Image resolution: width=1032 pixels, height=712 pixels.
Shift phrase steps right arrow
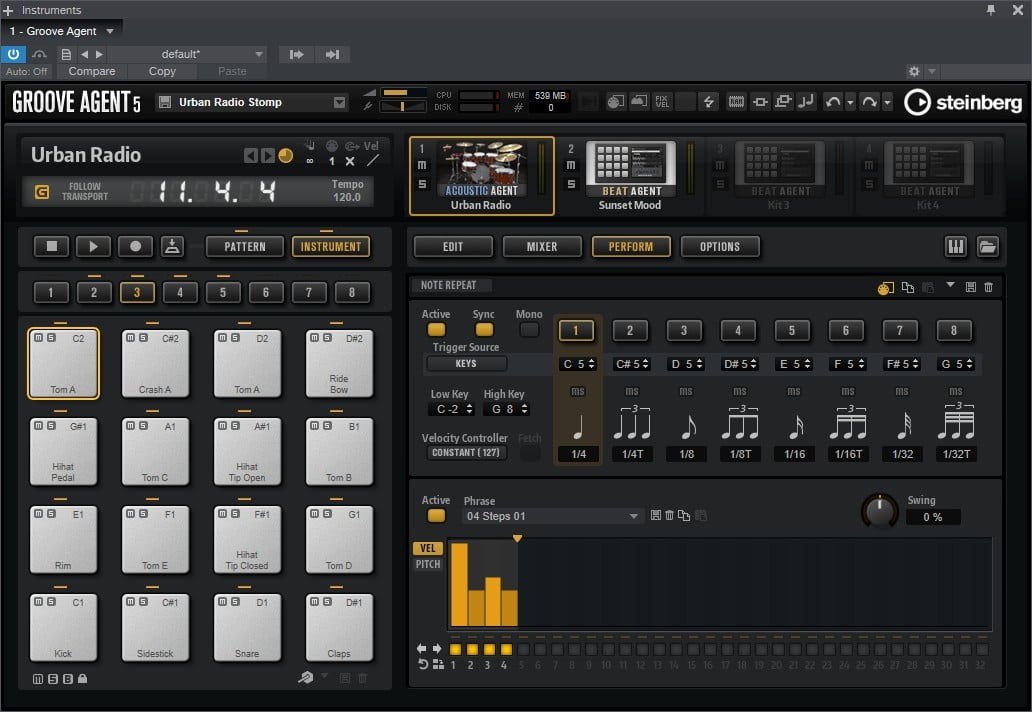pos(437,649)
